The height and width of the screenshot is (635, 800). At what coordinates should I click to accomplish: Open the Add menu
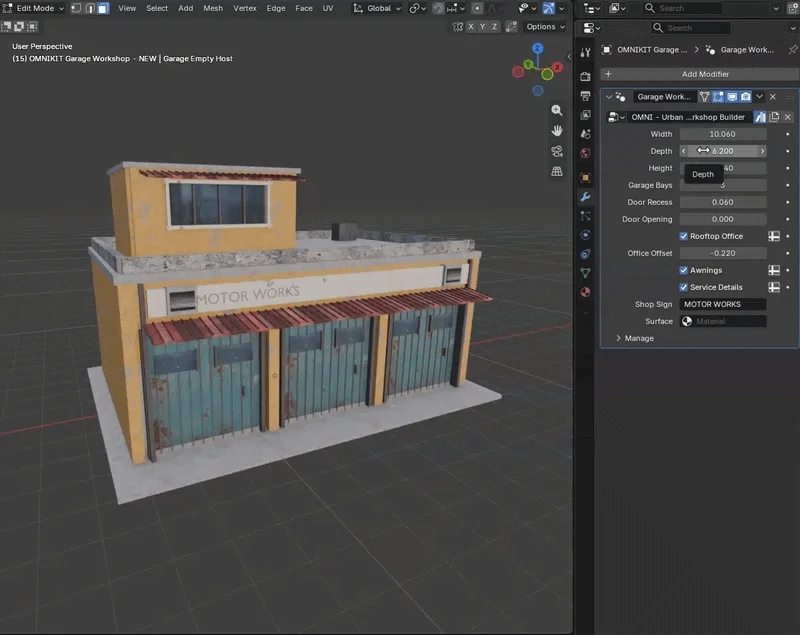pos(186,8)
